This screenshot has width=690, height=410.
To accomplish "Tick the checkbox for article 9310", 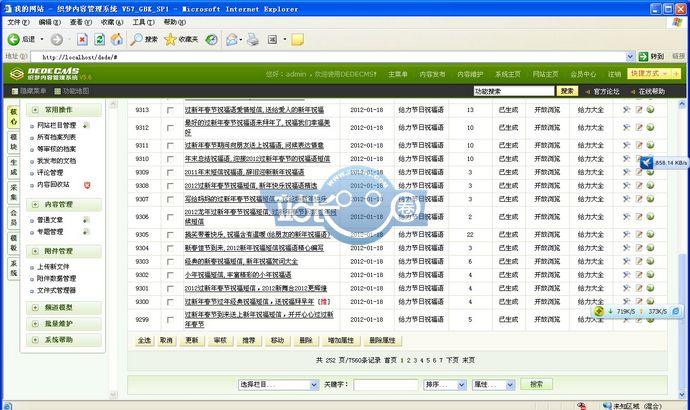I will (x=170, y=159).
